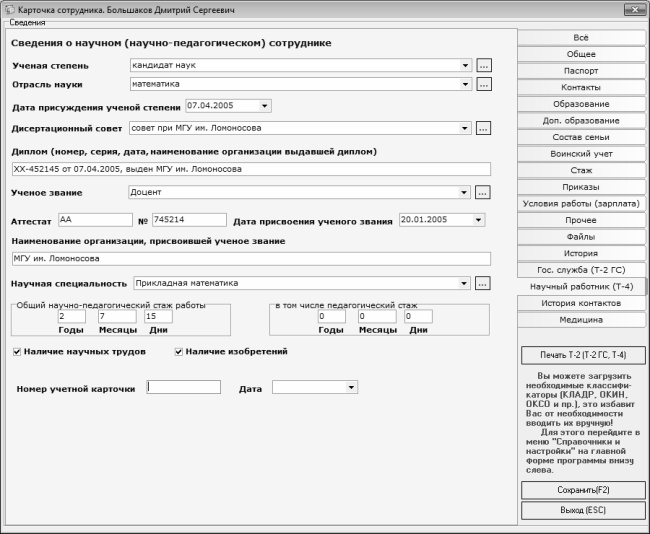Open the Ученое звание lookup ellipsis button

click(x=484, y=191)
